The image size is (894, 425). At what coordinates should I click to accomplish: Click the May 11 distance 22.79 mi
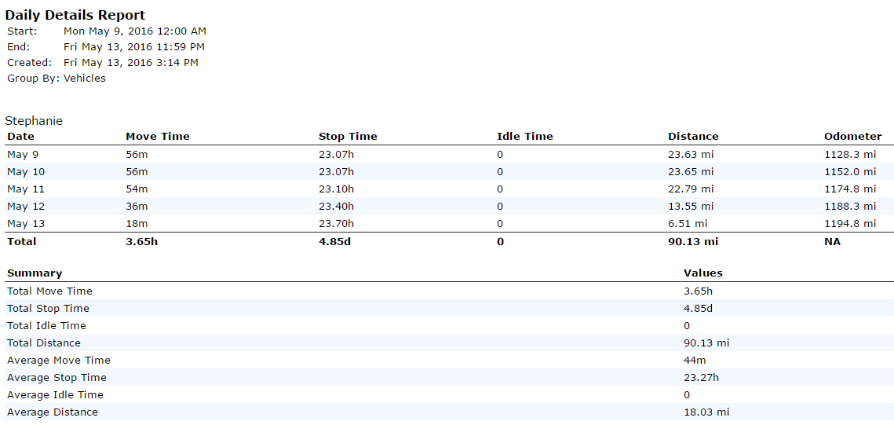click(690, 189)
